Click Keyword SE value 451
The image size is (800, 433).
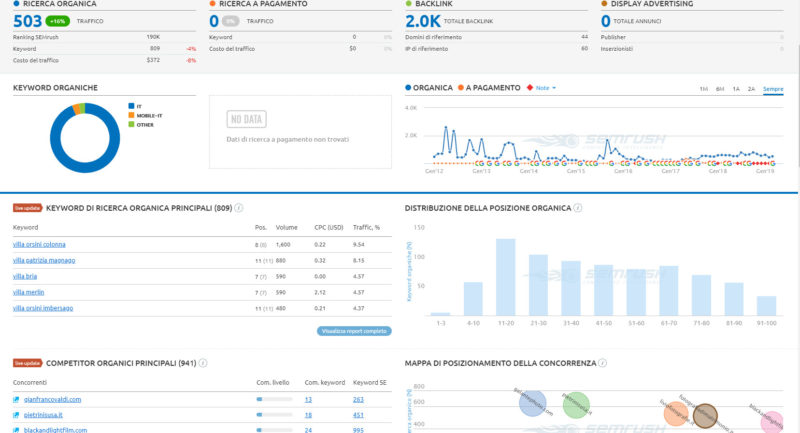(358, 415)
